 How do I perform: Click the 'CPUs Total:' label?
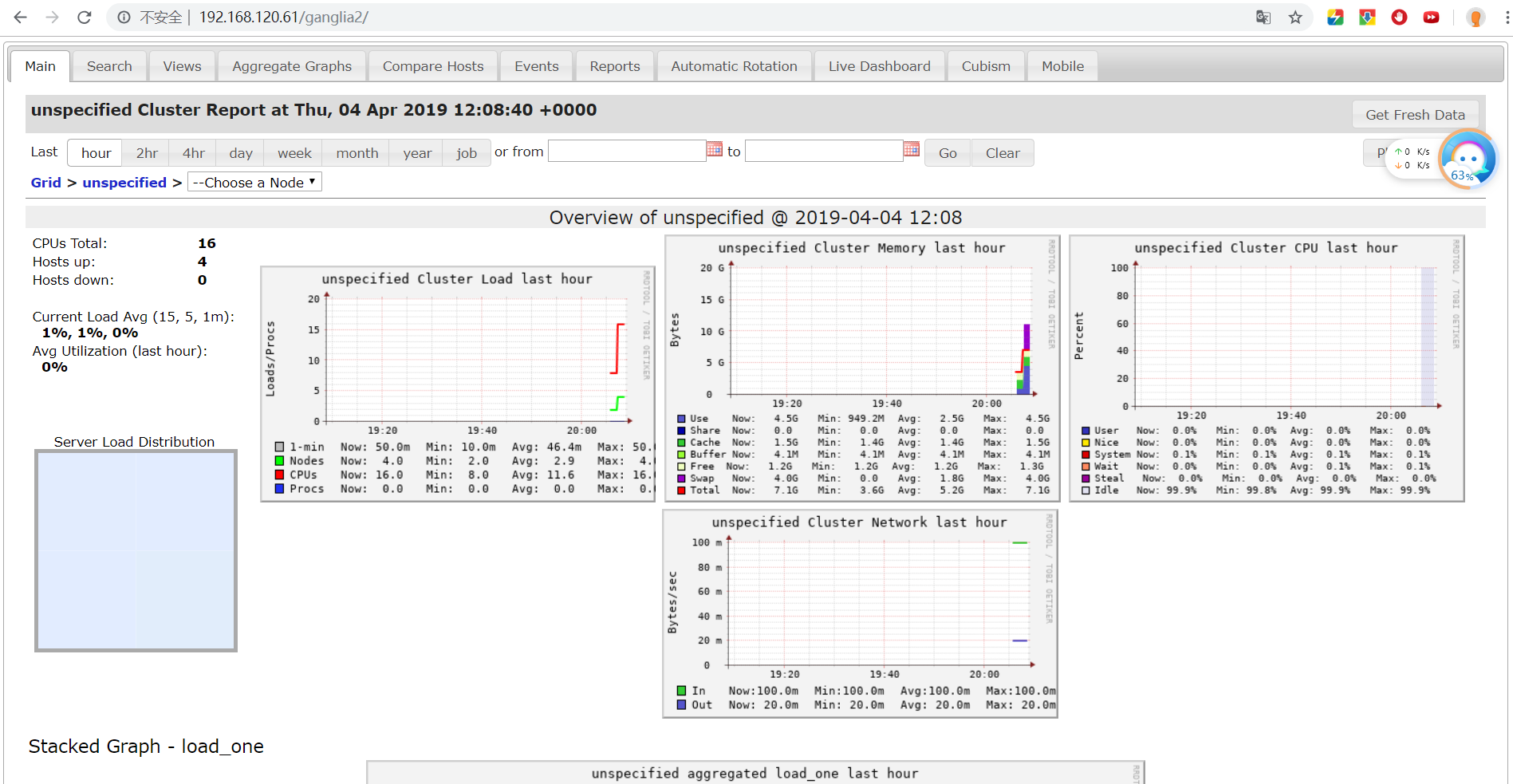69,243
